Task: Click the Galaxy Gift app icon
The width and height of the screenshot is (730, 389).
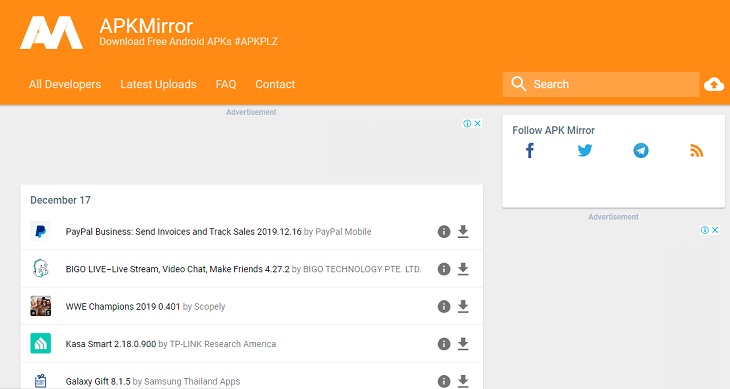Action: click(41, 381)
